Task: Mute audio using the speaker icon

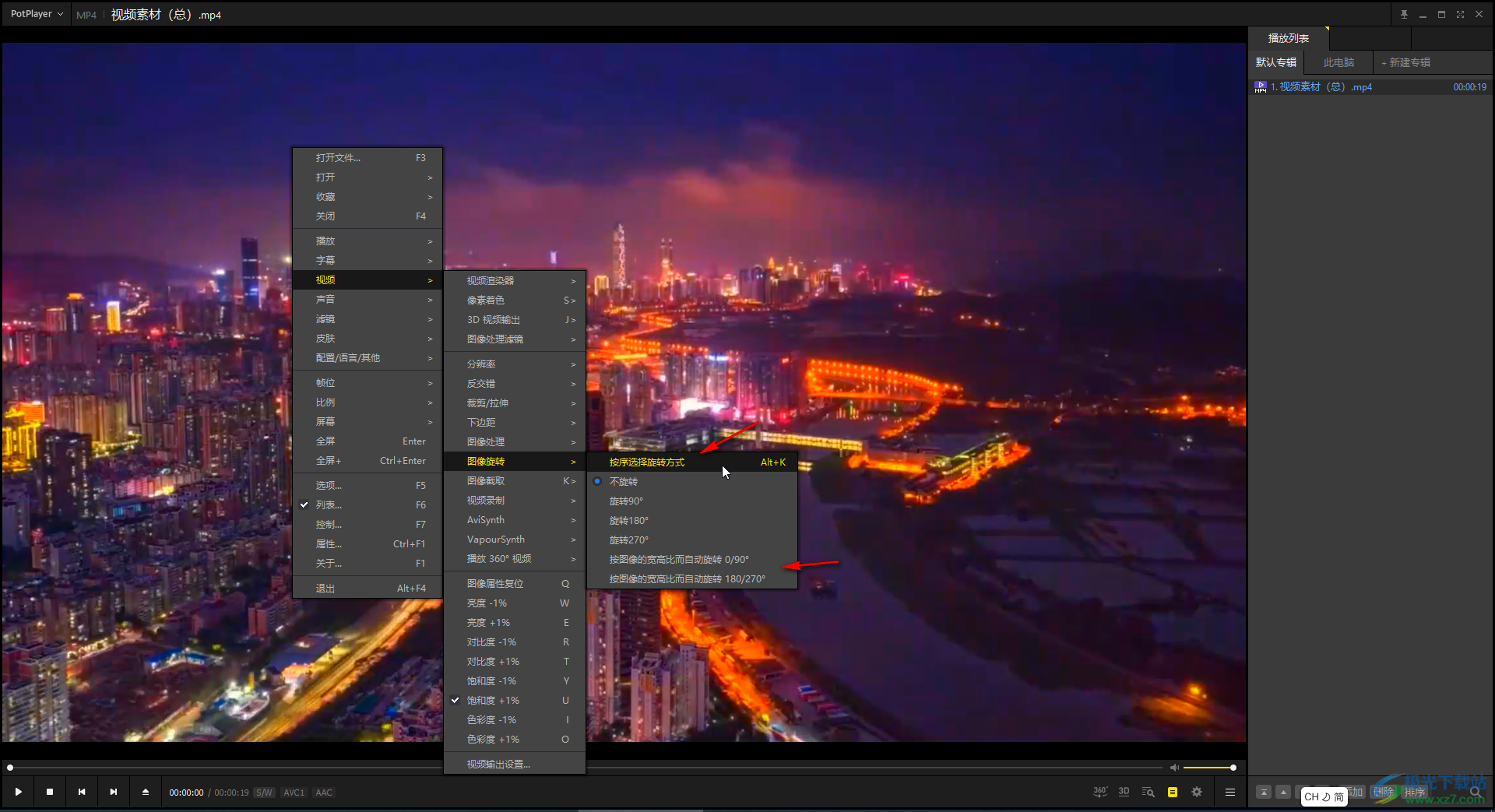Action: coord(1174,768)
